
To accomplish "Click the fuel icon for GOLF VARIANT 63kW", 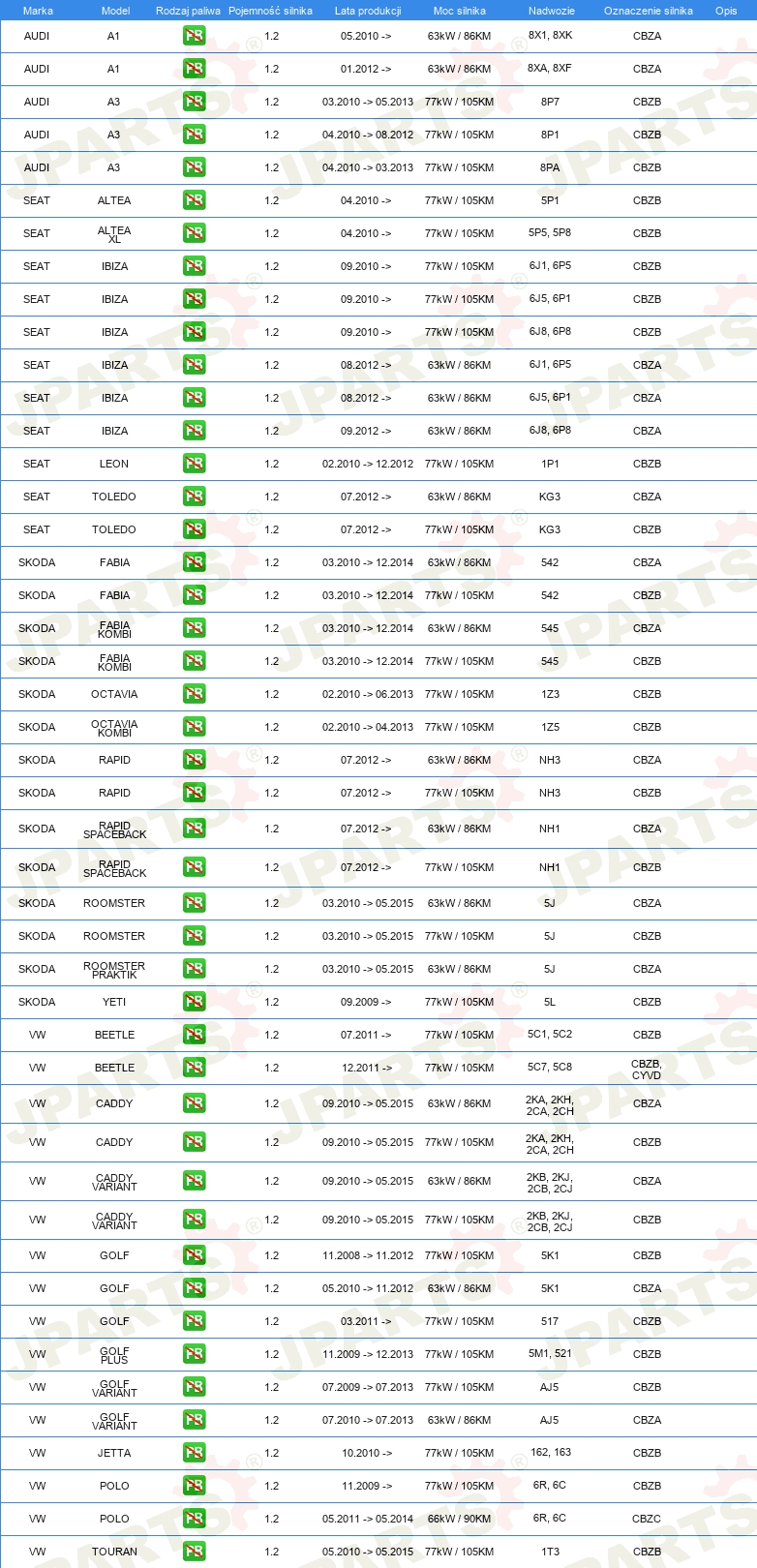I will [194, 1420].
